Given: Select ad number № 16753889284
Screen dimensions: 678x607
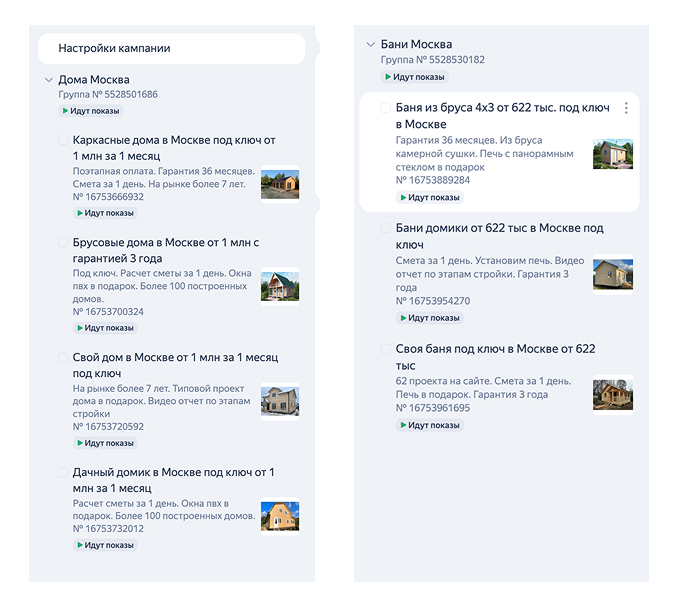Looking at the screenshot, I should (433, 180).
